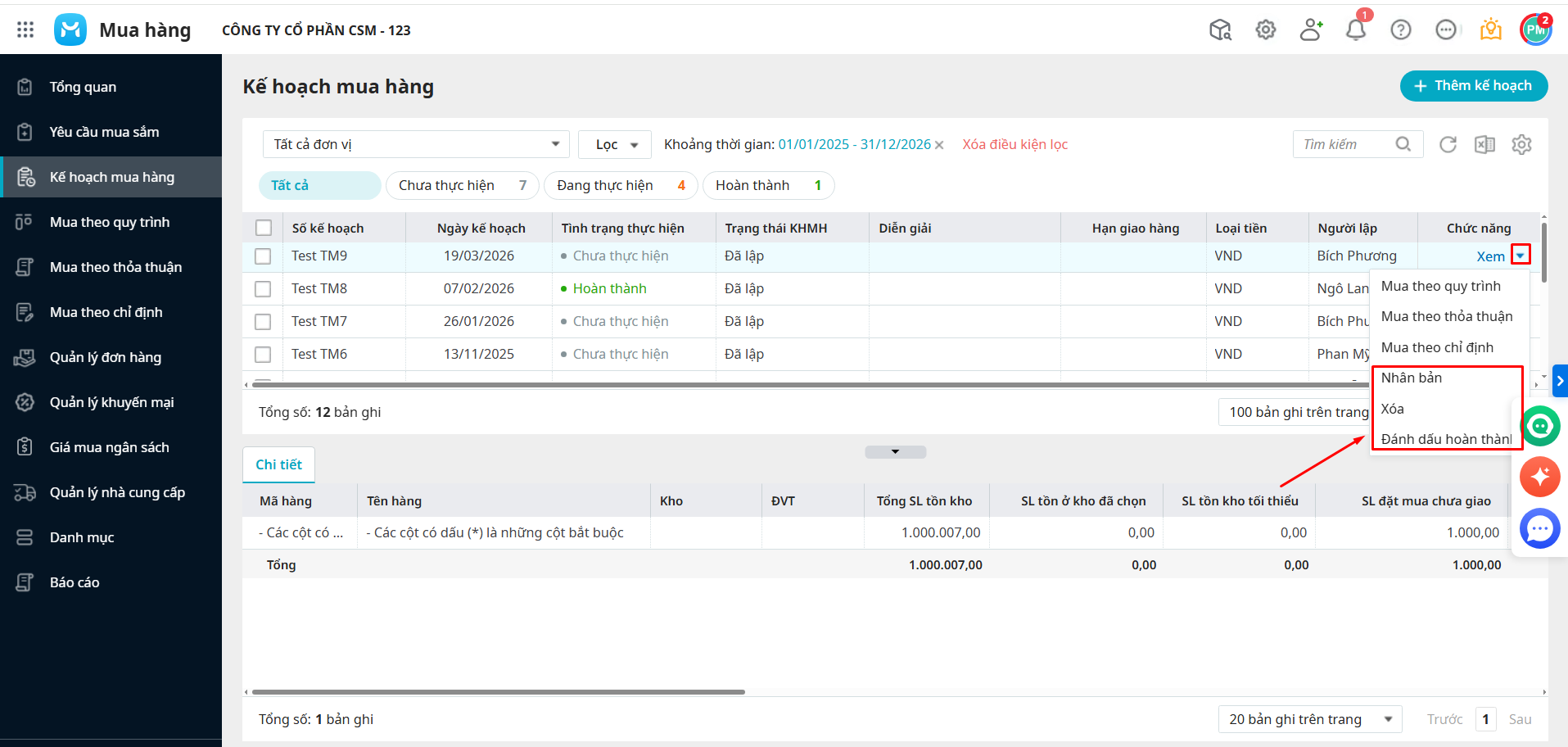The width and height of the screenshot is (1568, 747).
Task: Click into the 'Tìm kiếm' search field
Action: pyautogui.click(x=1345, y=145)
